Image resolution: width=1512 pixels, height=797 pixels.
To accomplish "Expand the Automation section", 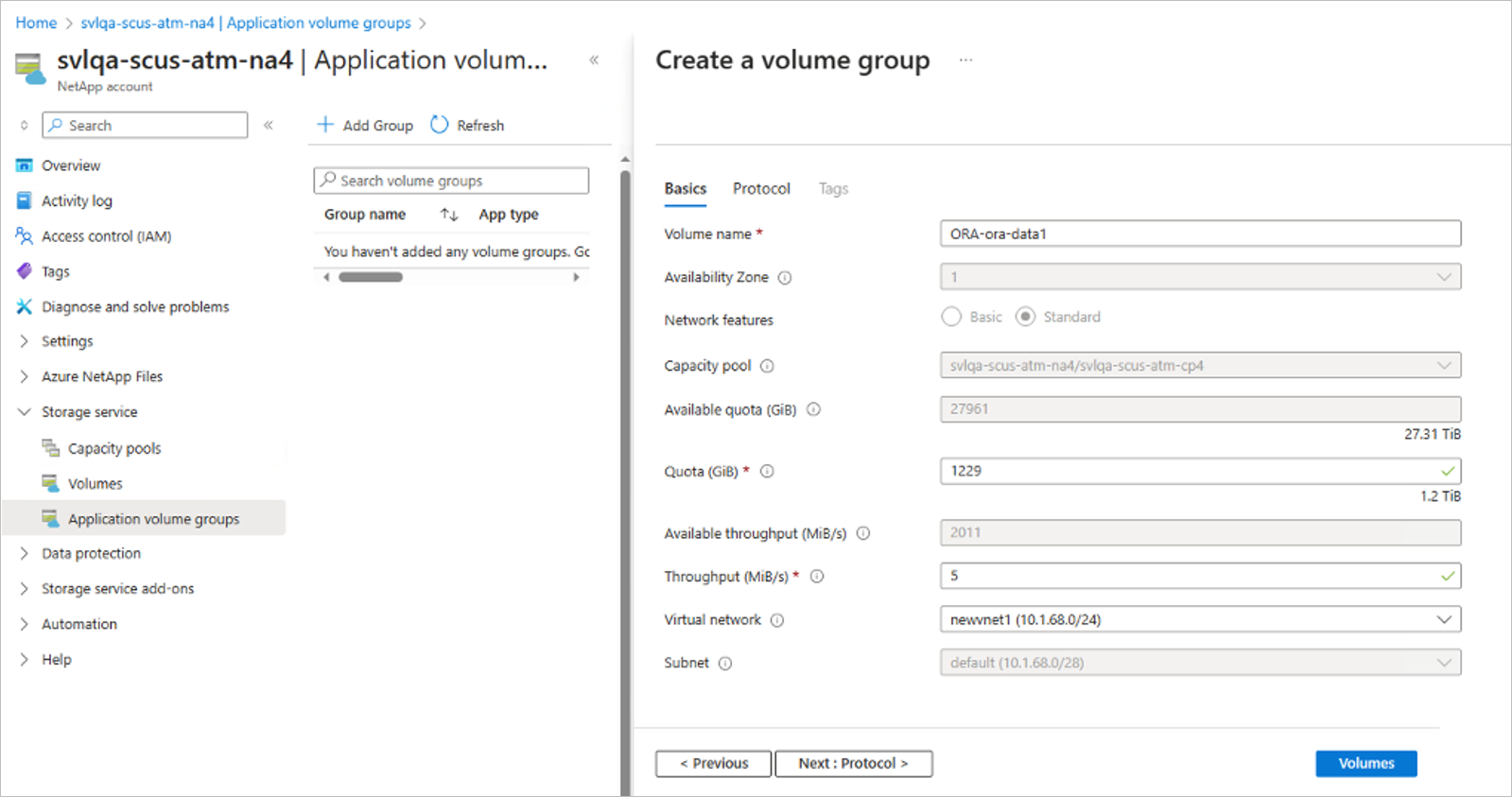I will pos(24,624).
